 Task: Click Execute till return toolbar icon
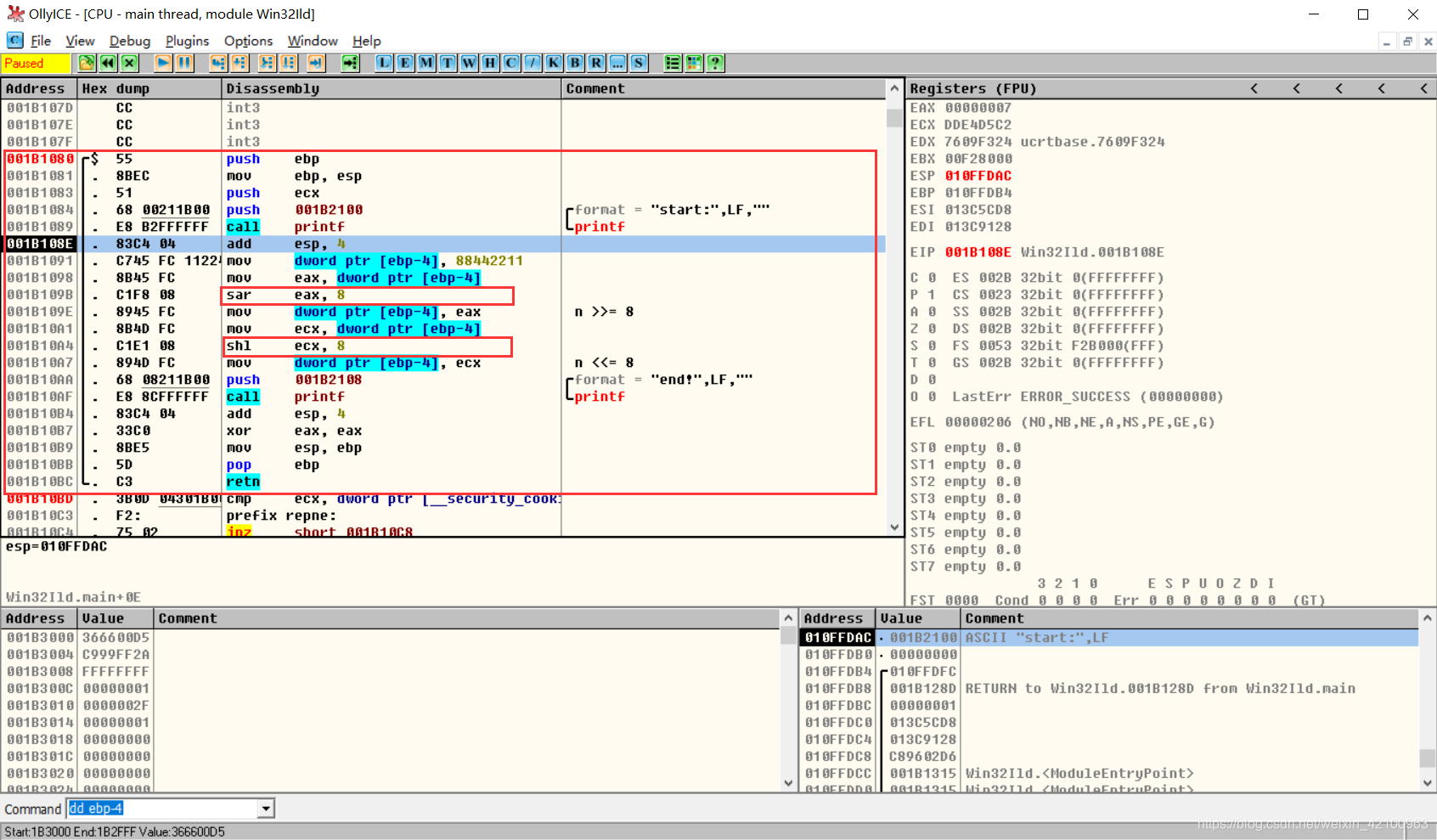pyautogui.click(x=316, y=63)
